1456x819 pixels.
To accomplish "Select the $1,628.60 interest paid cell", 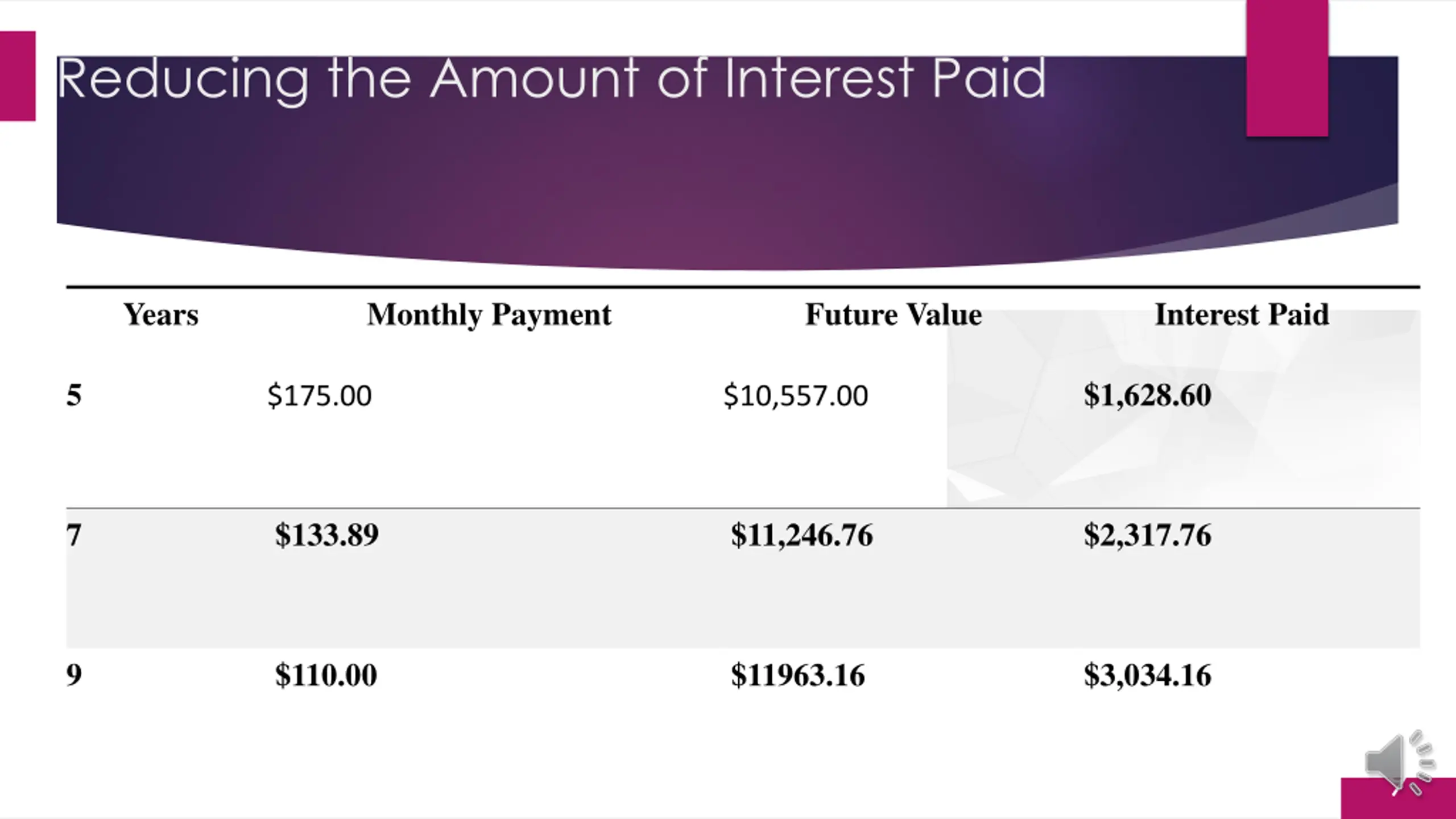I will 1147,396.
